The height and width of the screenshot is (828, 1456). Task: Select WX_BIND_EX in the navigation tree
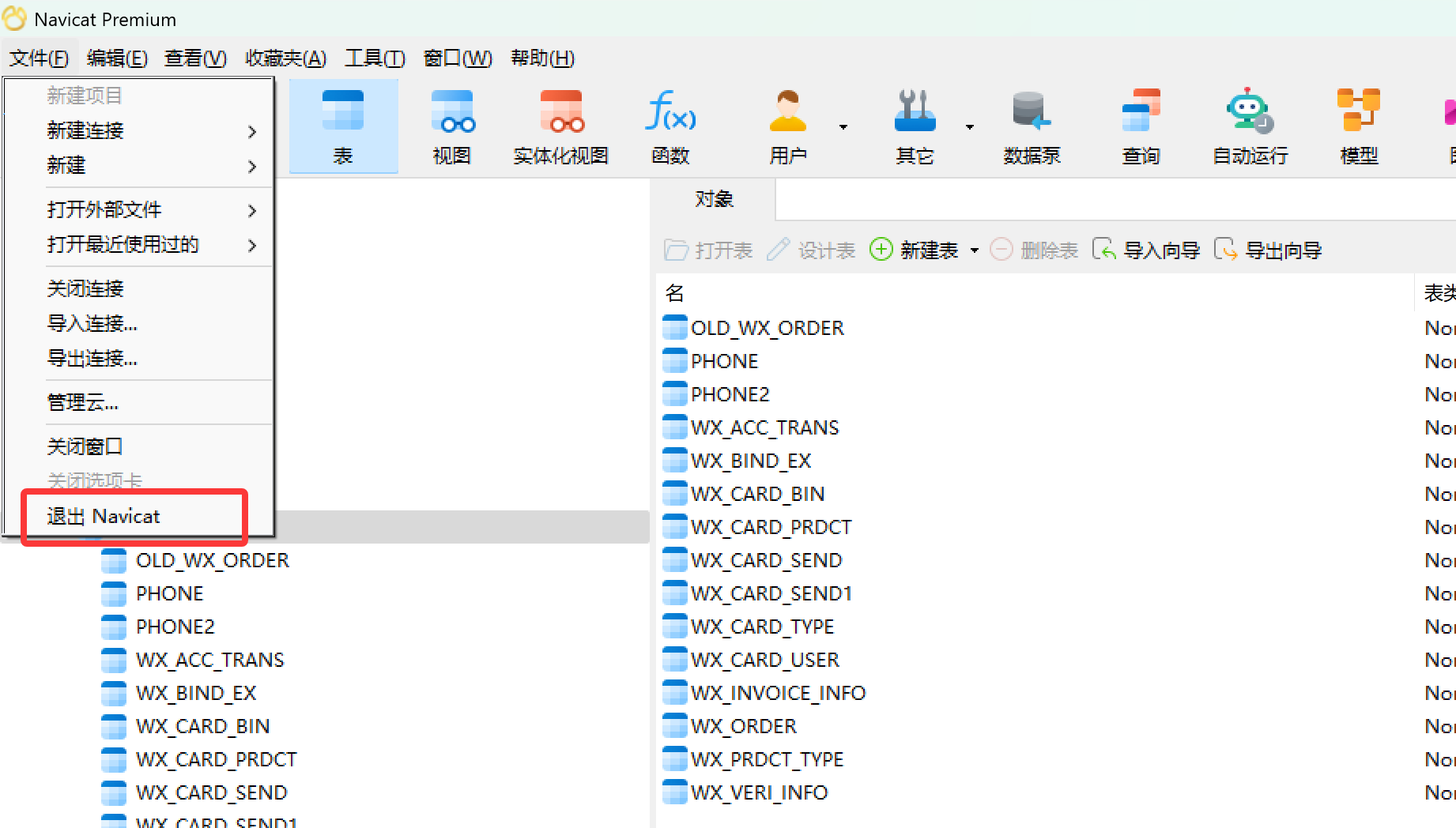(x=179, y=693)
